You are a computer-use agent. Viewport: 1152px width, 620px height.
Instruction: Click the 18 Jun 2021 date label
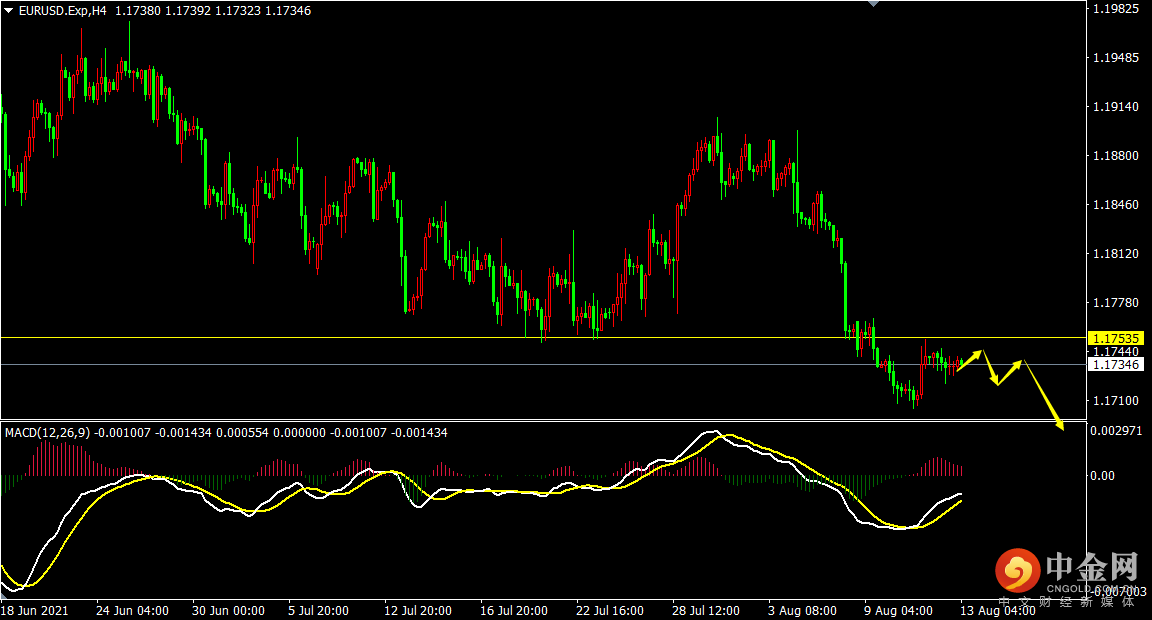point(34,610)
